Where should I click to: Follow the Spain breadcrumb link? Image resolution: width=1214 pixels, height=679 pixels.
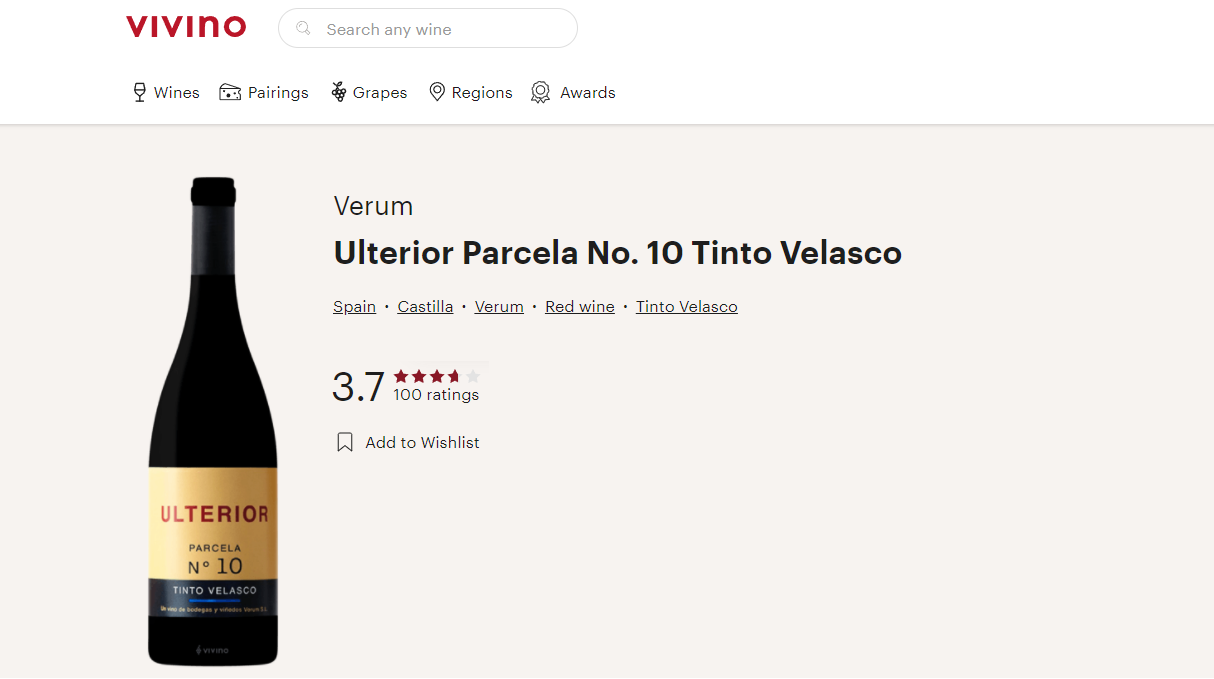(354, 307)
